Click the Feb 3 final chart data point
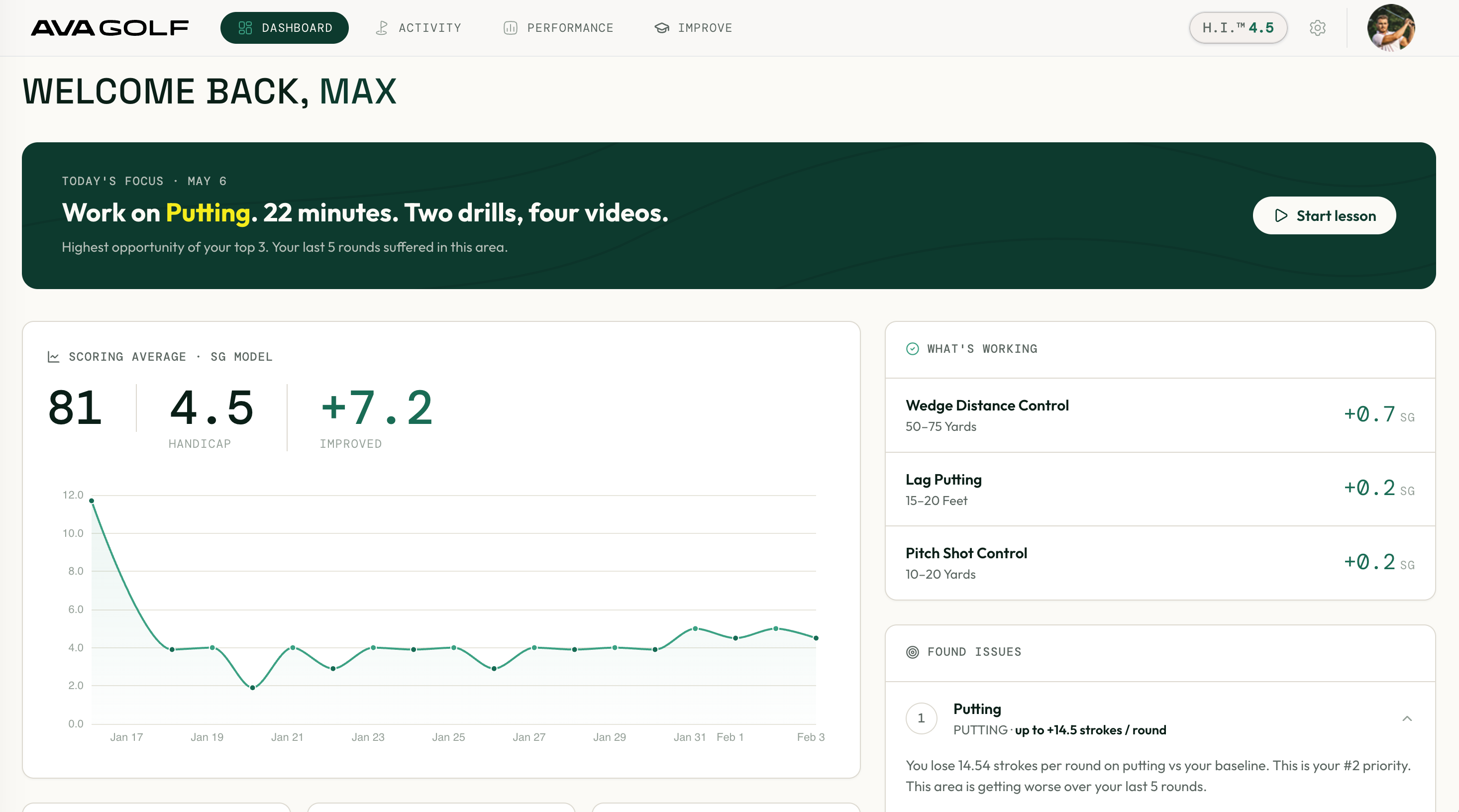 [816, 638]
